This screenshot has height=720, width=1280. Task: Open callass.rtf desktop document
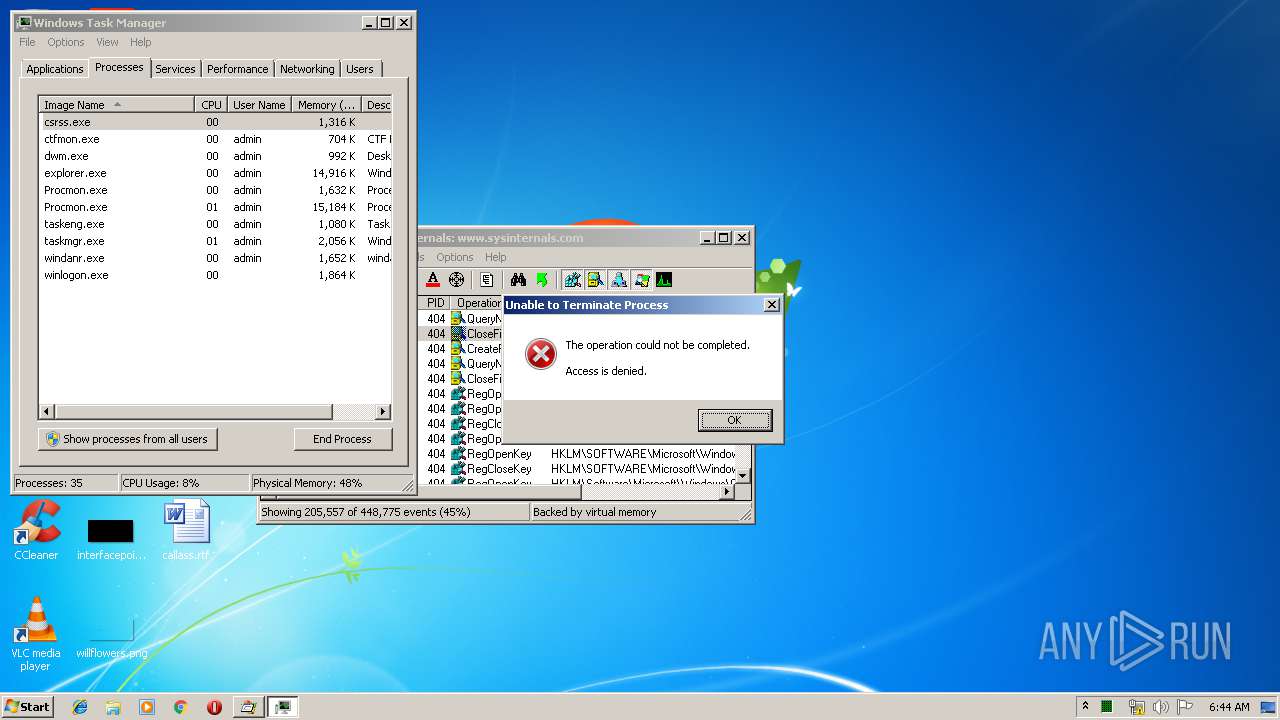click(187, 531)
